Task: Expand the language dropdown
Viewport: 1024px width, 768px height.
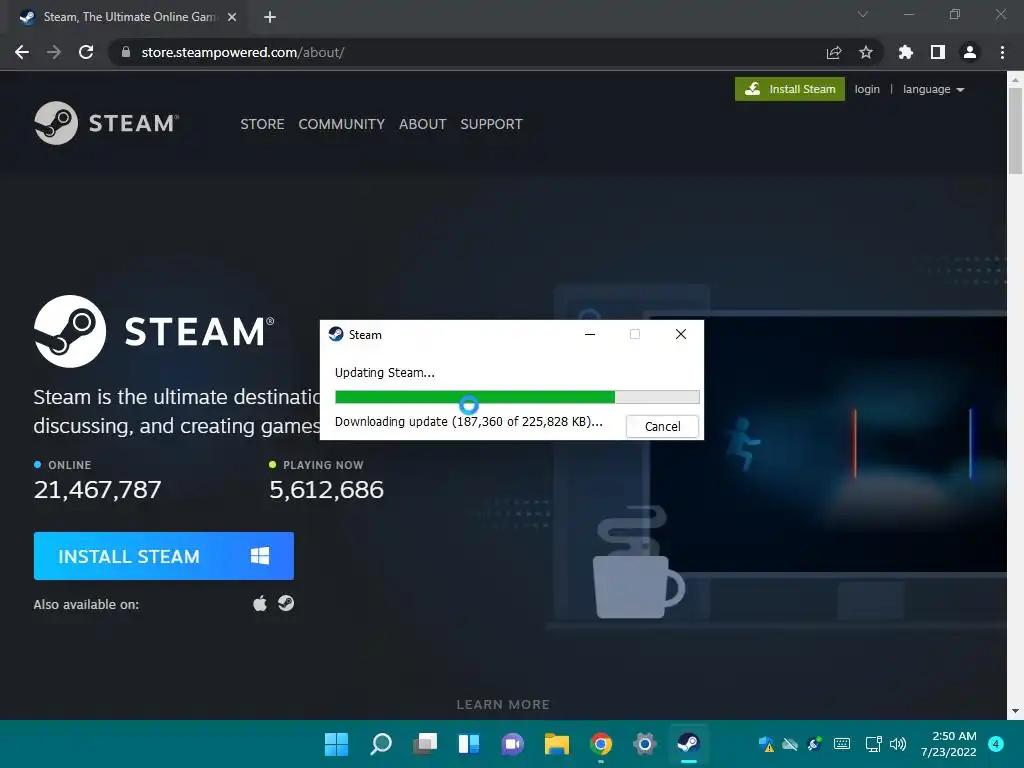Action: tap(933, 89)
